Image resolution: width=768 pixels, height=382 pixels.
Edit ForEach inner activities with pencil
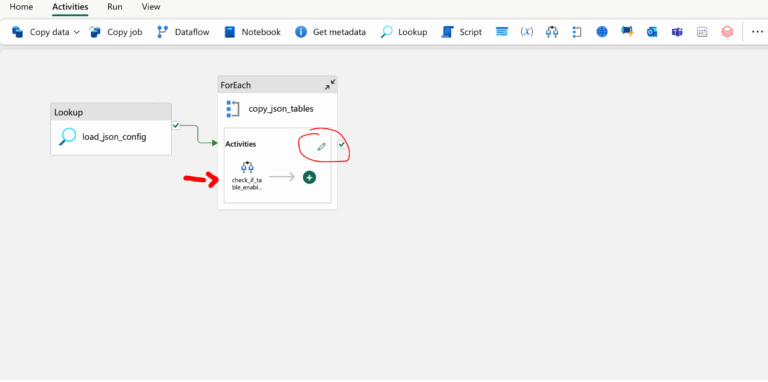pyautogui.click(x=321, y=146)
